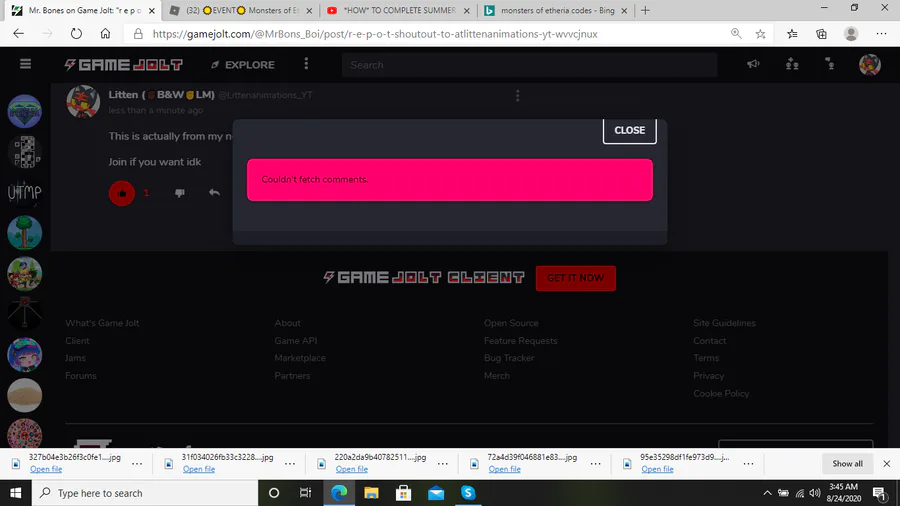Image resolution: width=900 pixels, height=506 pixels.
Task: Close the comments error dialog
Action: pos(630,130)
